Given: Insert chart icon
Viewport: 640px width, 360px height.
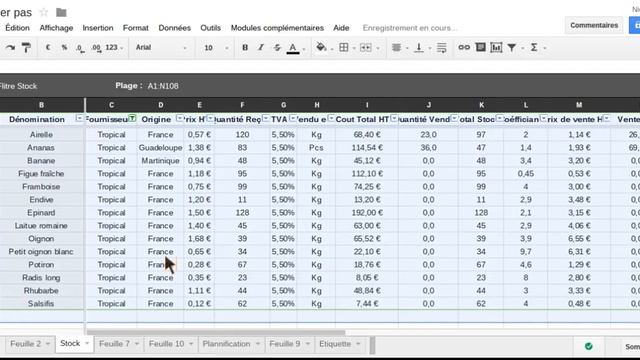Looking at the screenshot, I should pyautogui.click(x=496, y=47).
